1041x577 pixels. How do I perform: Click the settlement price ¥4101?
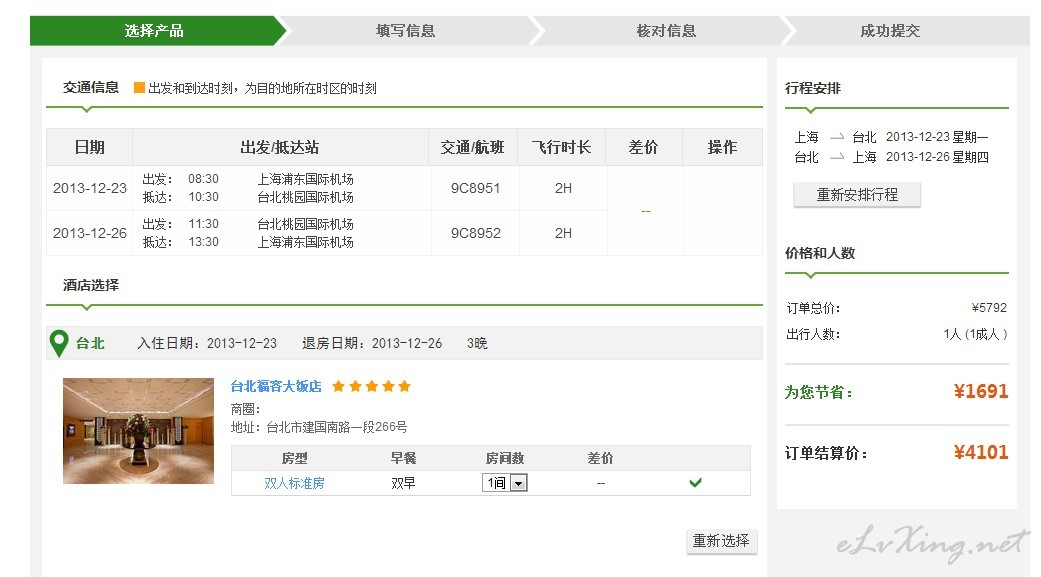(x=981, y=452)
